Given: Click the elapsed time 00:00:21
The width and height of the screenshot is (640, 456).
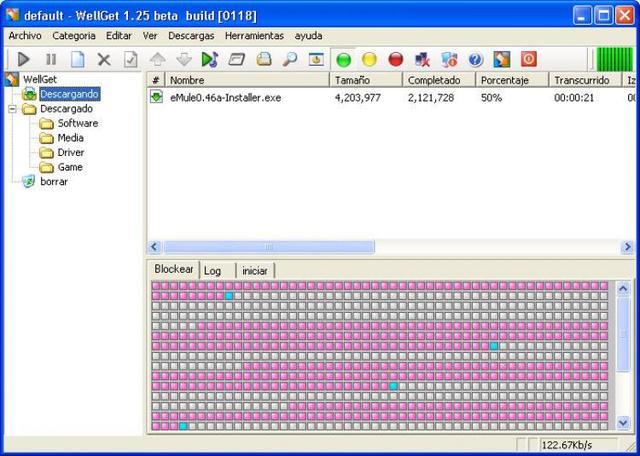Looking at the screenshot, I should pyautogui.click(x=574, y=98).
